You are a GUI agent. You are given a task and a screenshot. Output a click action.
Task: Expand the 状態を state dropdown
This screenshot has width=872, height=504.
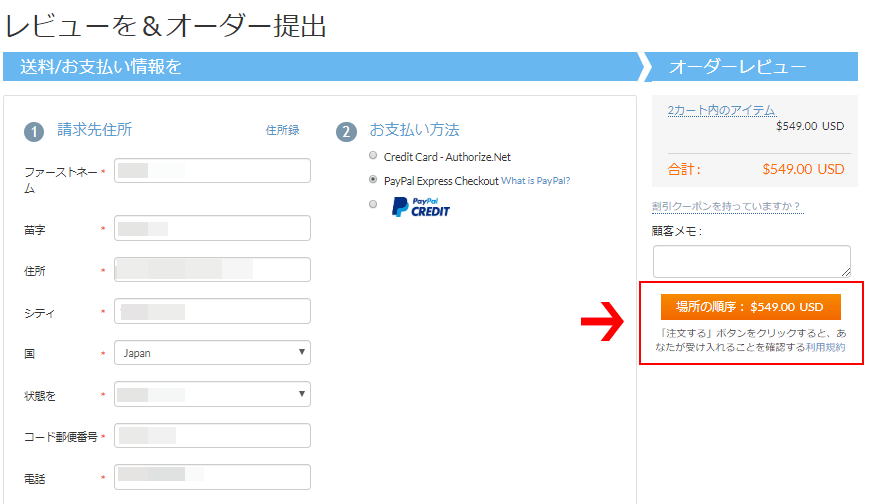212,395
